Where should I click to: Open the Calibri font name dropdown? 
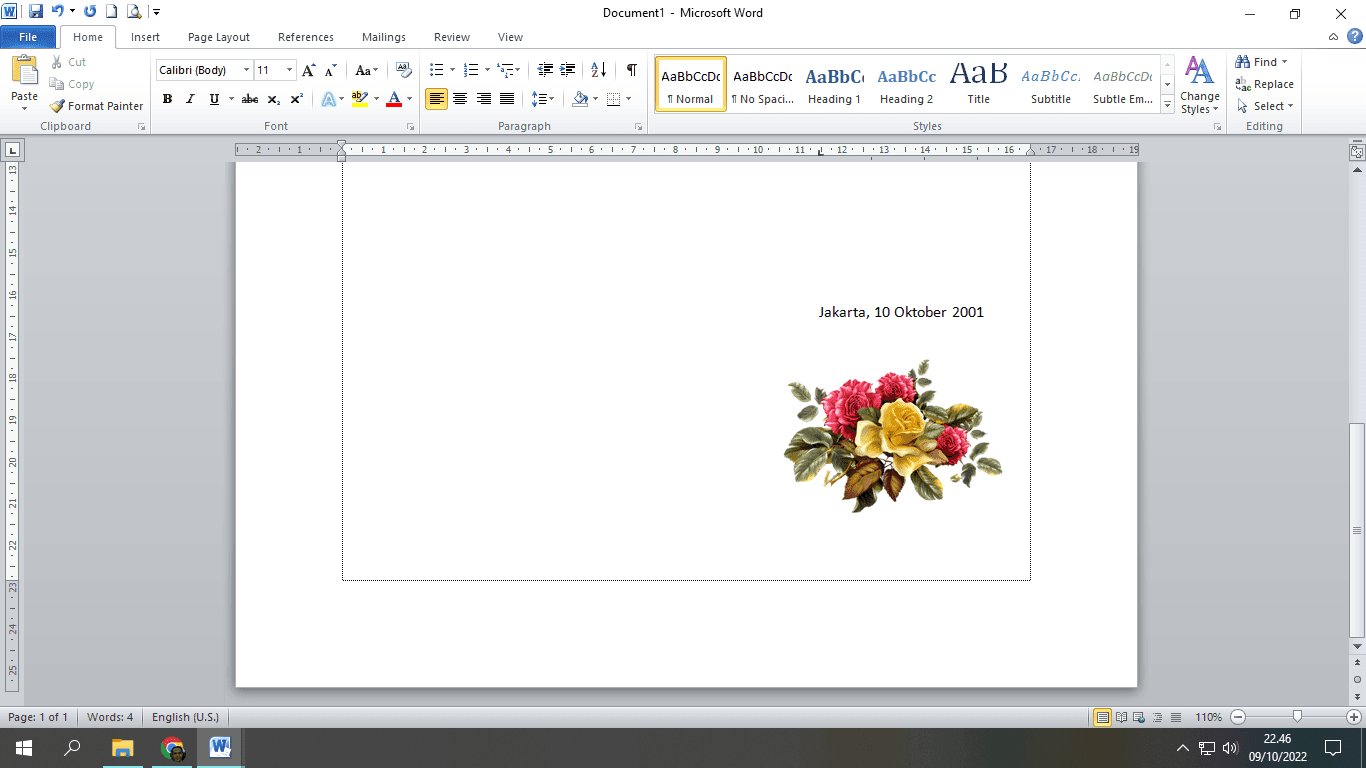(246, 70)
